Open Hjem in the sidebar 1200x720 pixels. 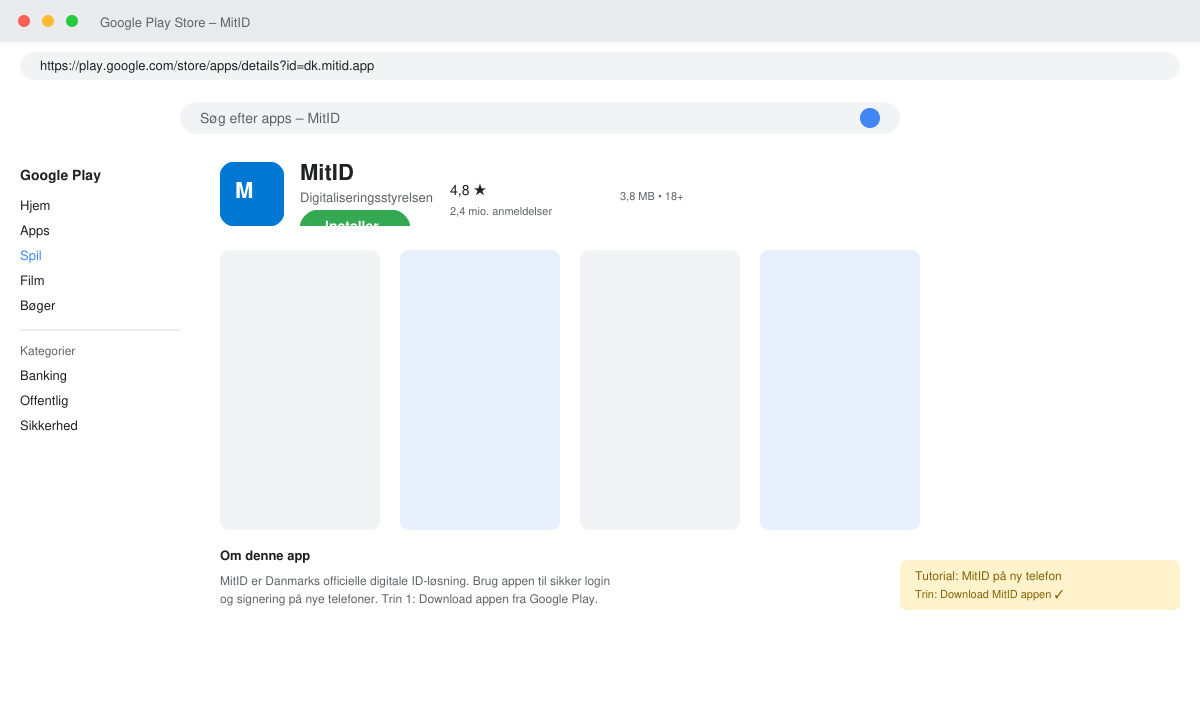coord(35,206)
